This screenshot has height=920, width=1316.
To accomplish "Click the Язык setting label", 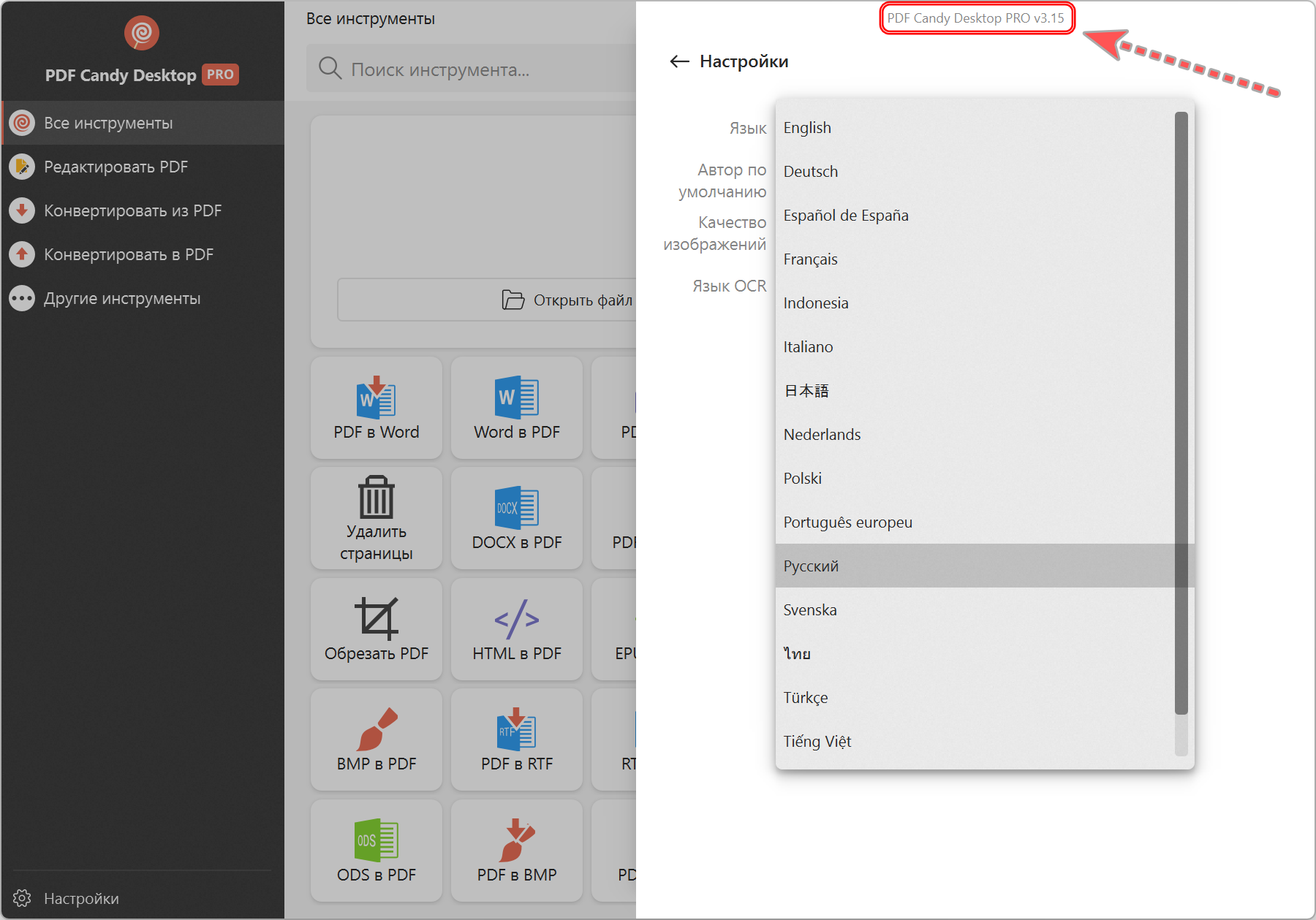I will [748, 128].
